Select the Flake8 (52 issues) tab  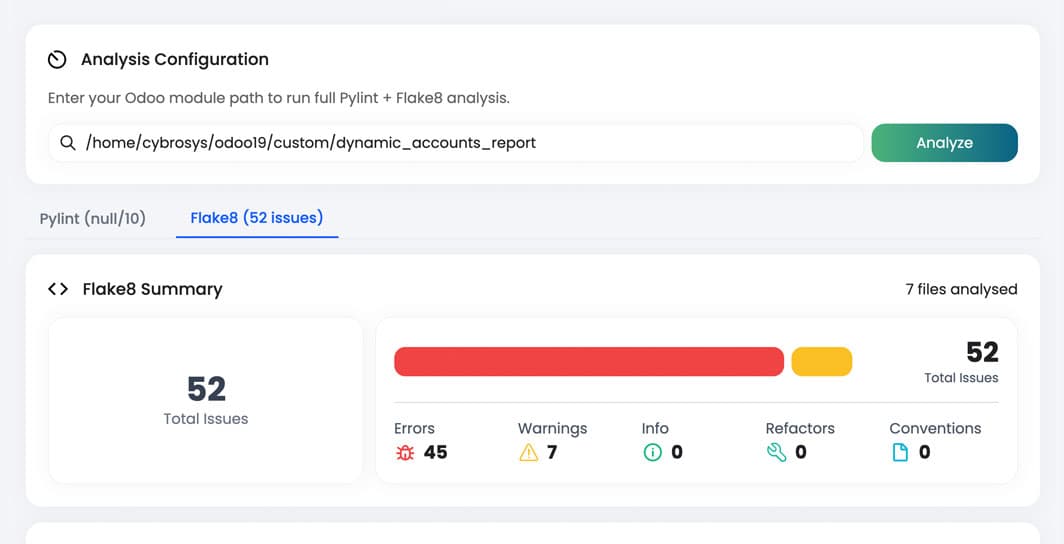[257, 217]
